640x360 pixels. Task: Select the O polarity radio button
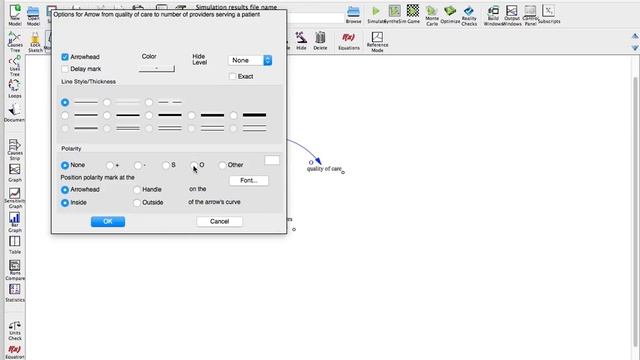tap(194, 165)
